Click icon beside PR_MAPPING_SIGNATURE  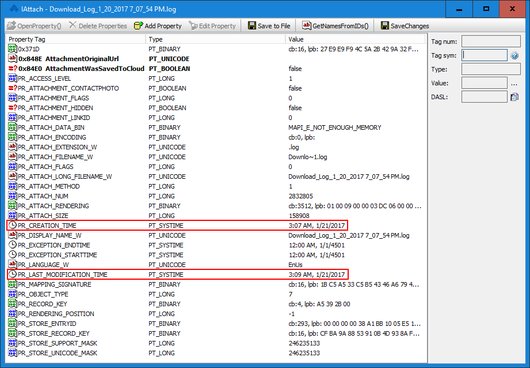[12, 284]
